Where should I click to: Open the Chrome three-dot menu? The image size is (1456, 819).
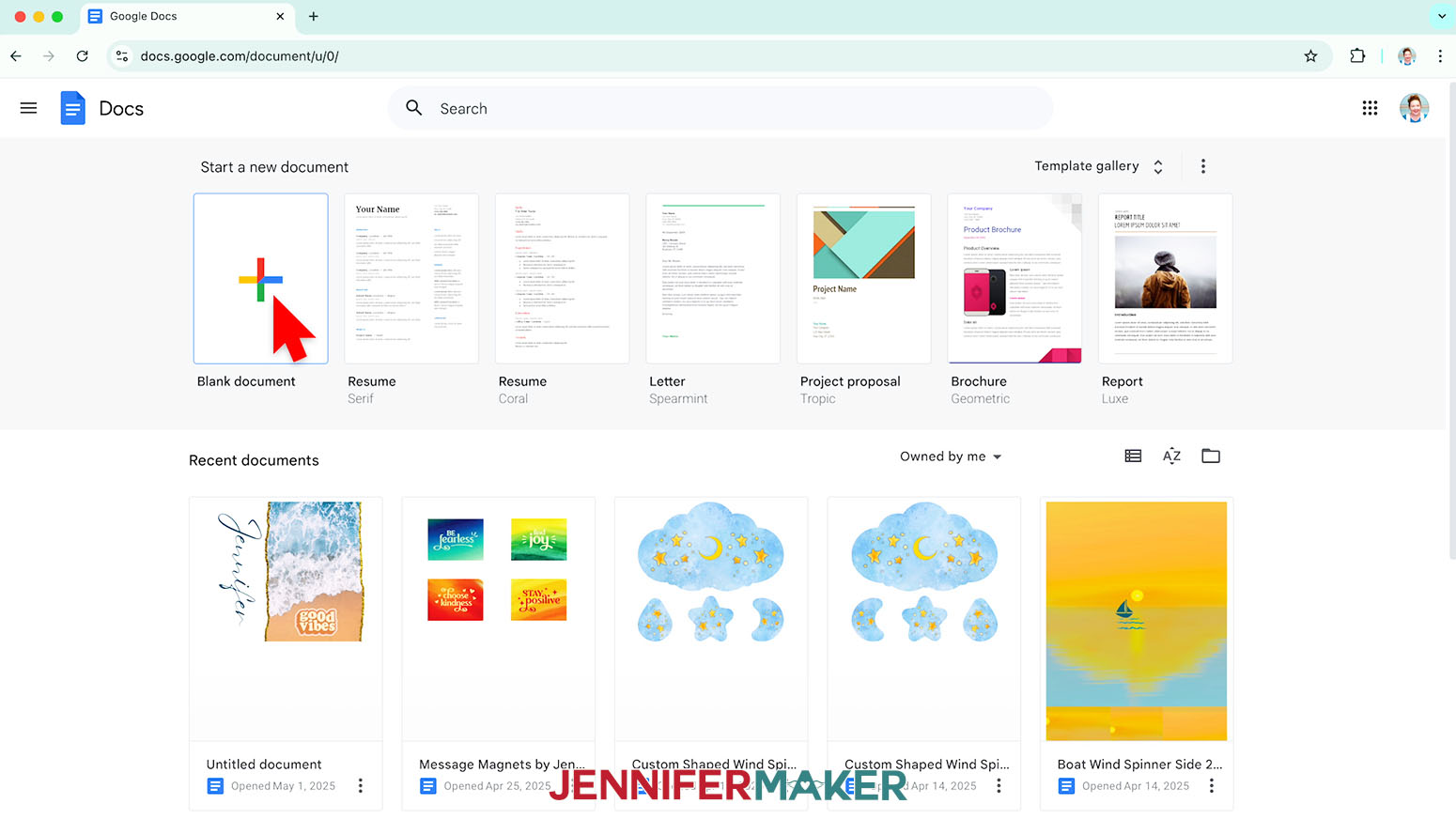1440,56
